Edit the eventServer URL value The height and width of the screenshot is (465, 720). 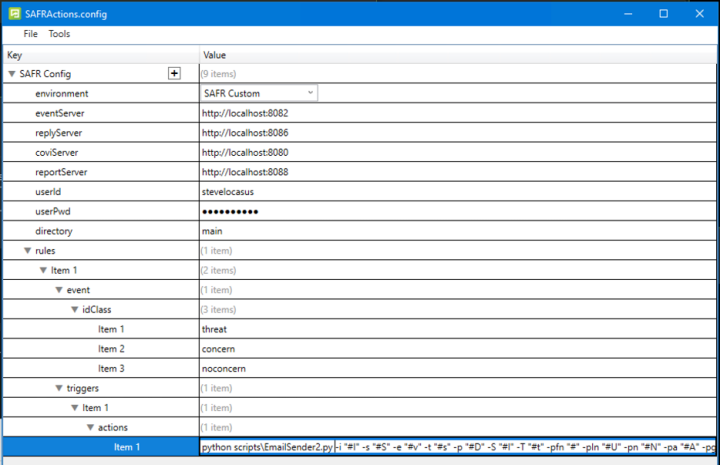458,113
